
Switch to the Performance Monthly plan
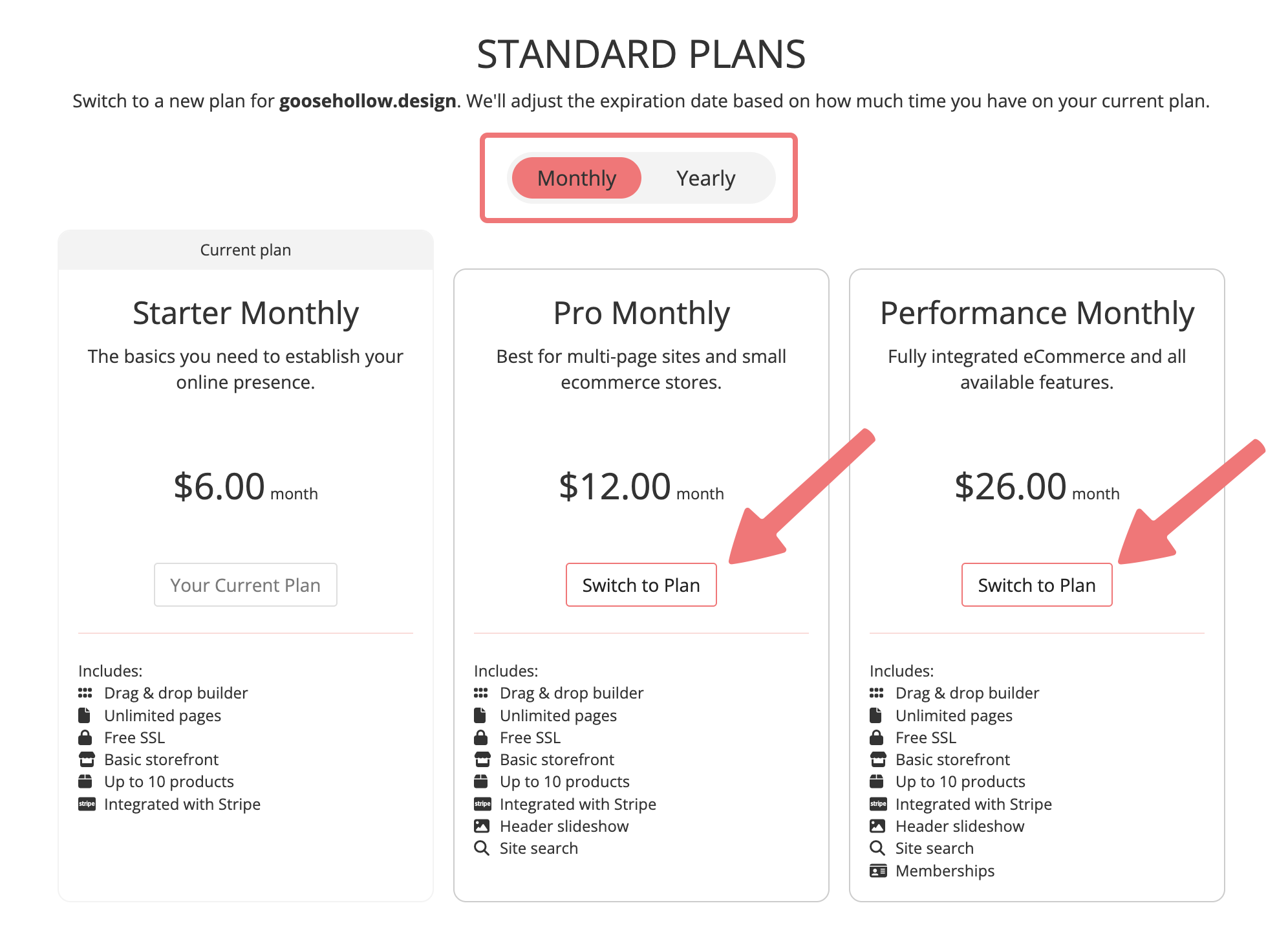[1036, 585]
